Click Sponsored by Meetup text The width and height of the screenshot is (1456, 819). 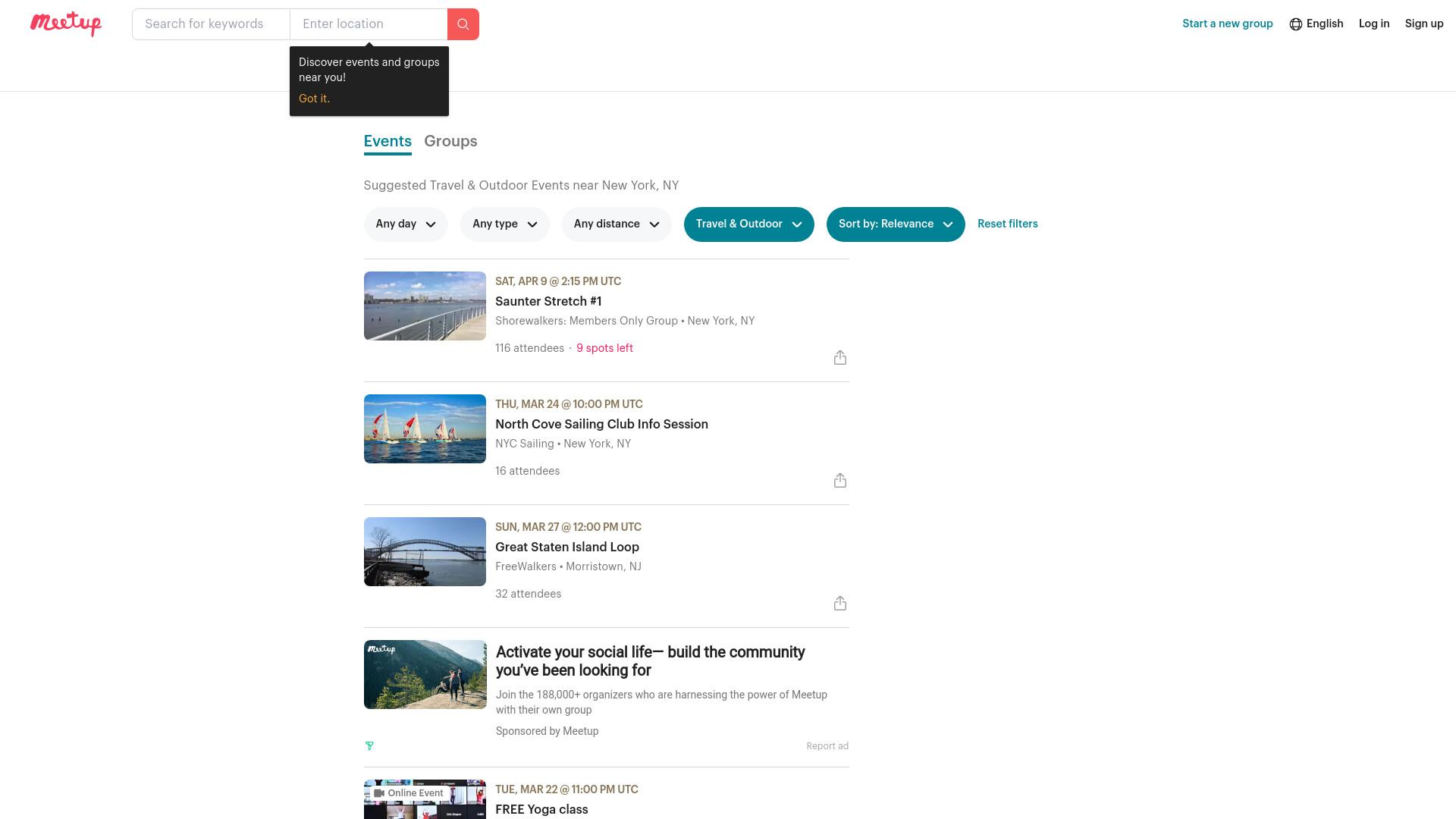[547, 731]
